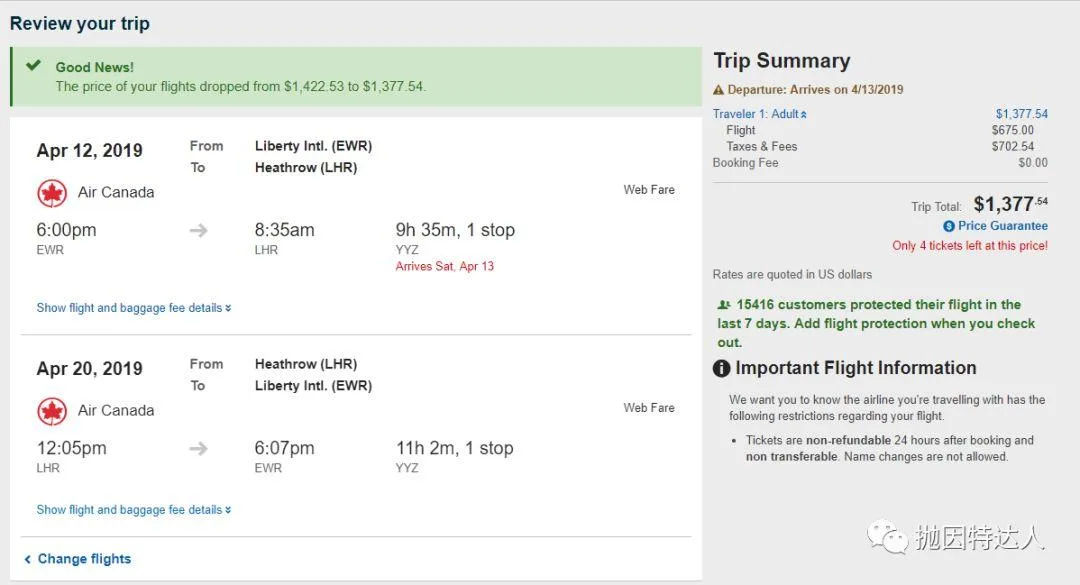Screen dimensions: 1080x585
Task: Click the WeChat logo watermark
Action: pyautogui.click(x=886, y=537)
